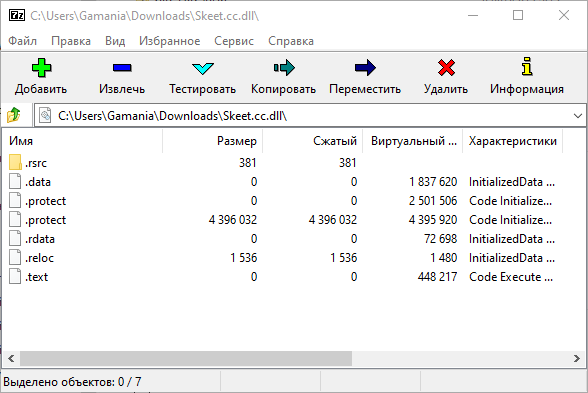Click the size 381 of .rsrc
This screenshot has height=393, width=588.
[x=248, y=163]
